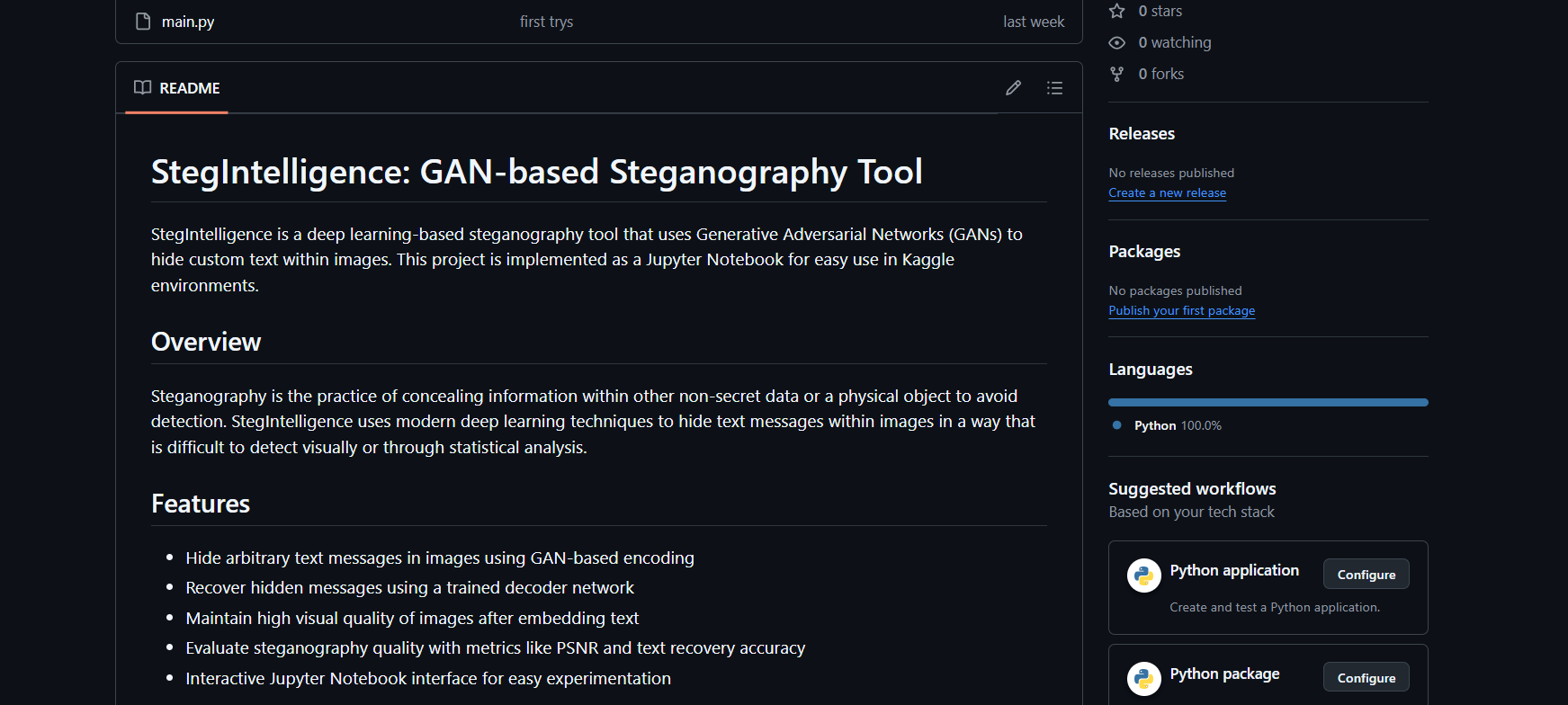Open the 0 forks link
Viewport: 1568px width, 705px height.
(x=1161, y=74)
